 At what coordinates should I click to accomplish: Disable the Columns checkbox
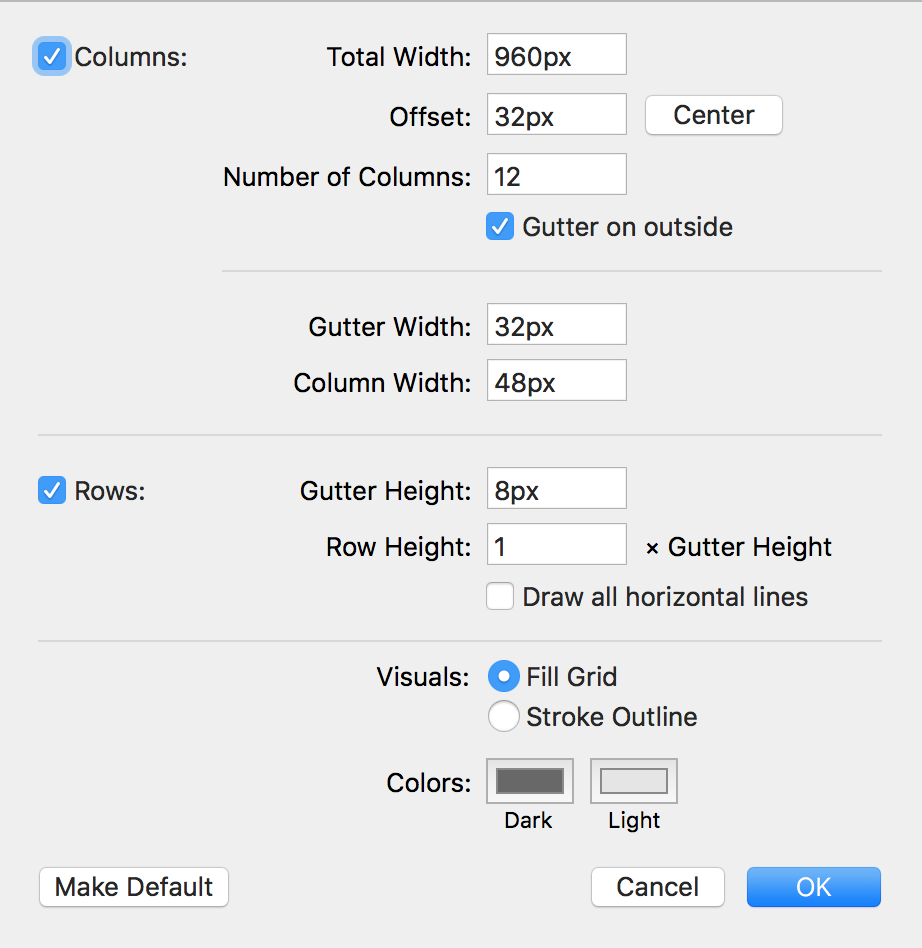(x=52, y=57)
